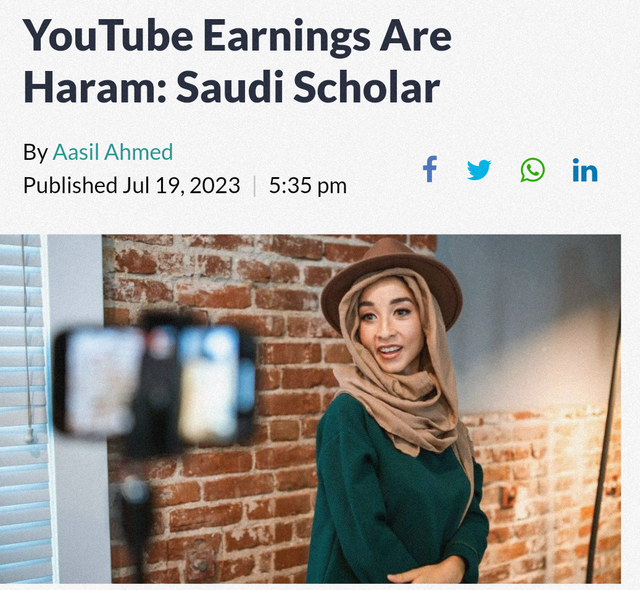Image resolution: width=640 pixels, height=590 pixels.
Task: Click the window blinds in the photo
Action: 22,408
